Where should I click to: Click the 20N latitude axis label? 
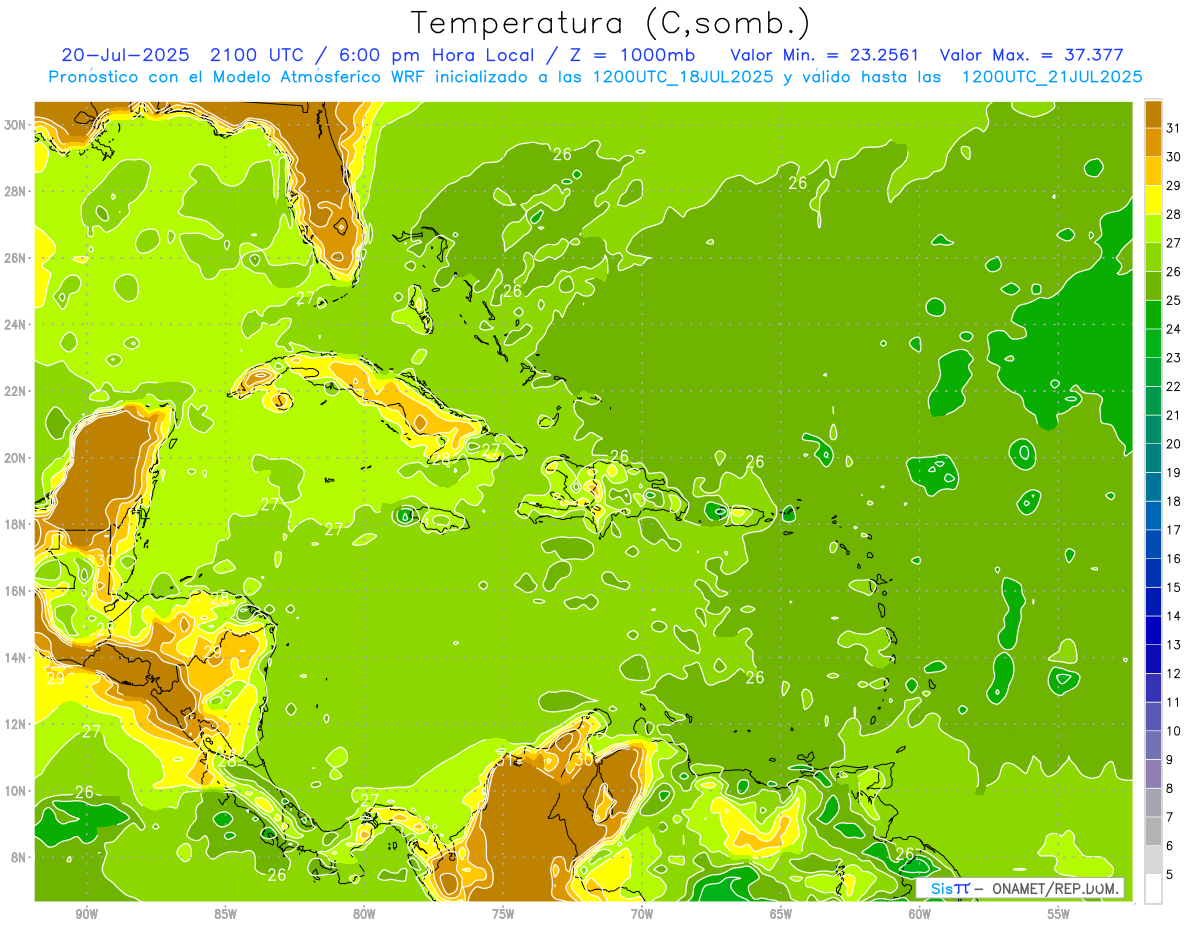tap(15, 458)
